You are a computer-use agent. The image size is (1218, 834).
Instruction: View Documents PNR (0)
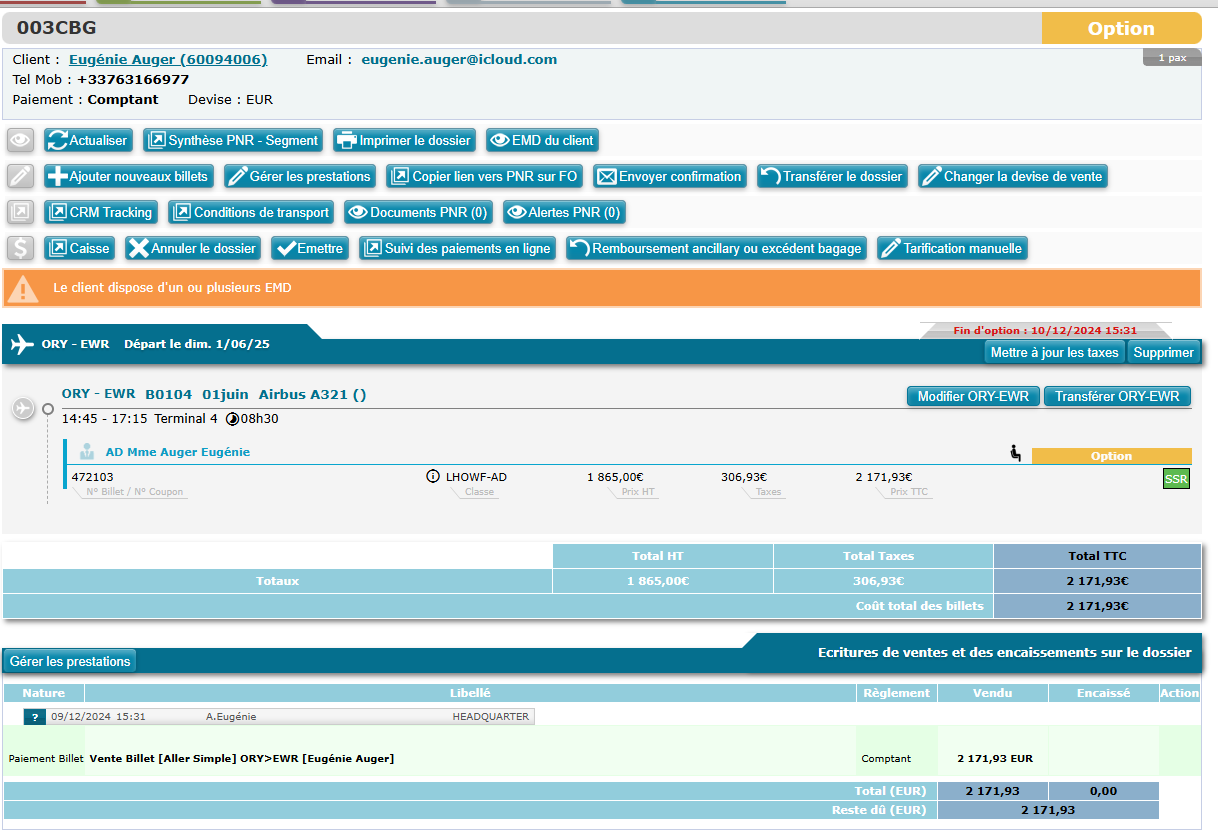[418, 212]
